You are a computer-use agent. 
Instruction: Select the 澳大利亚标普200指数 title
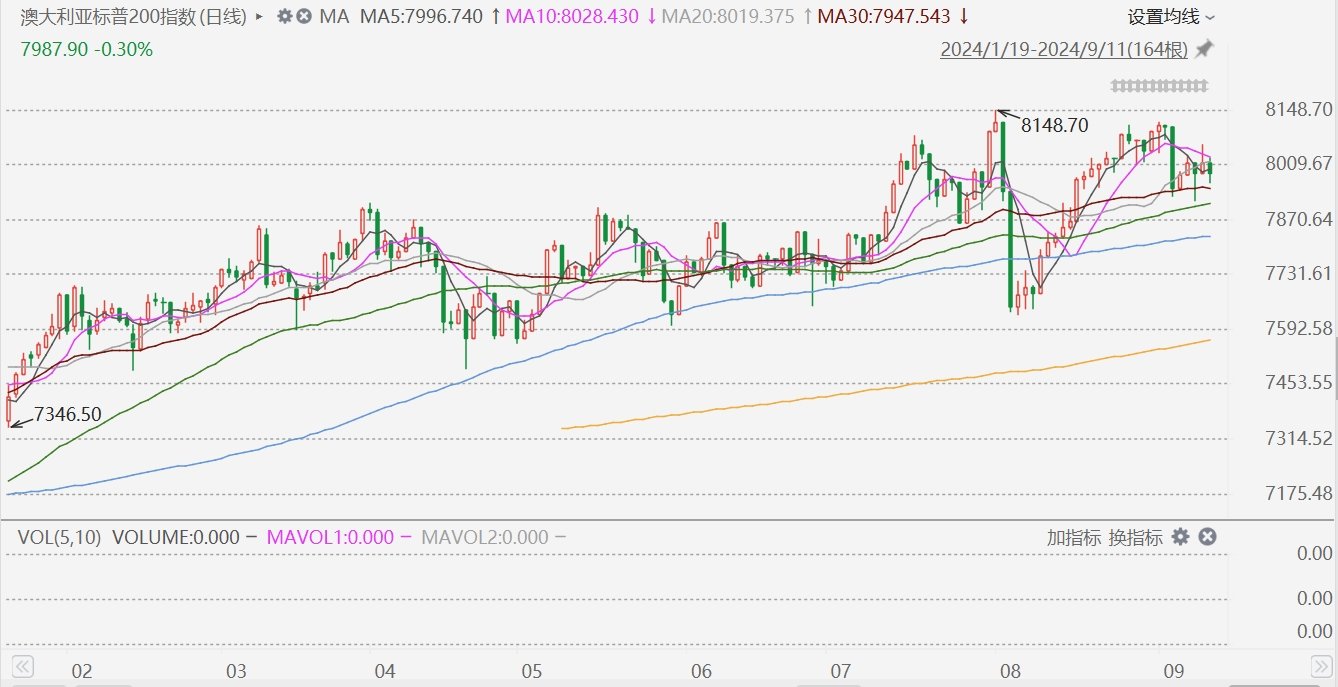click(x=97, y=17)
